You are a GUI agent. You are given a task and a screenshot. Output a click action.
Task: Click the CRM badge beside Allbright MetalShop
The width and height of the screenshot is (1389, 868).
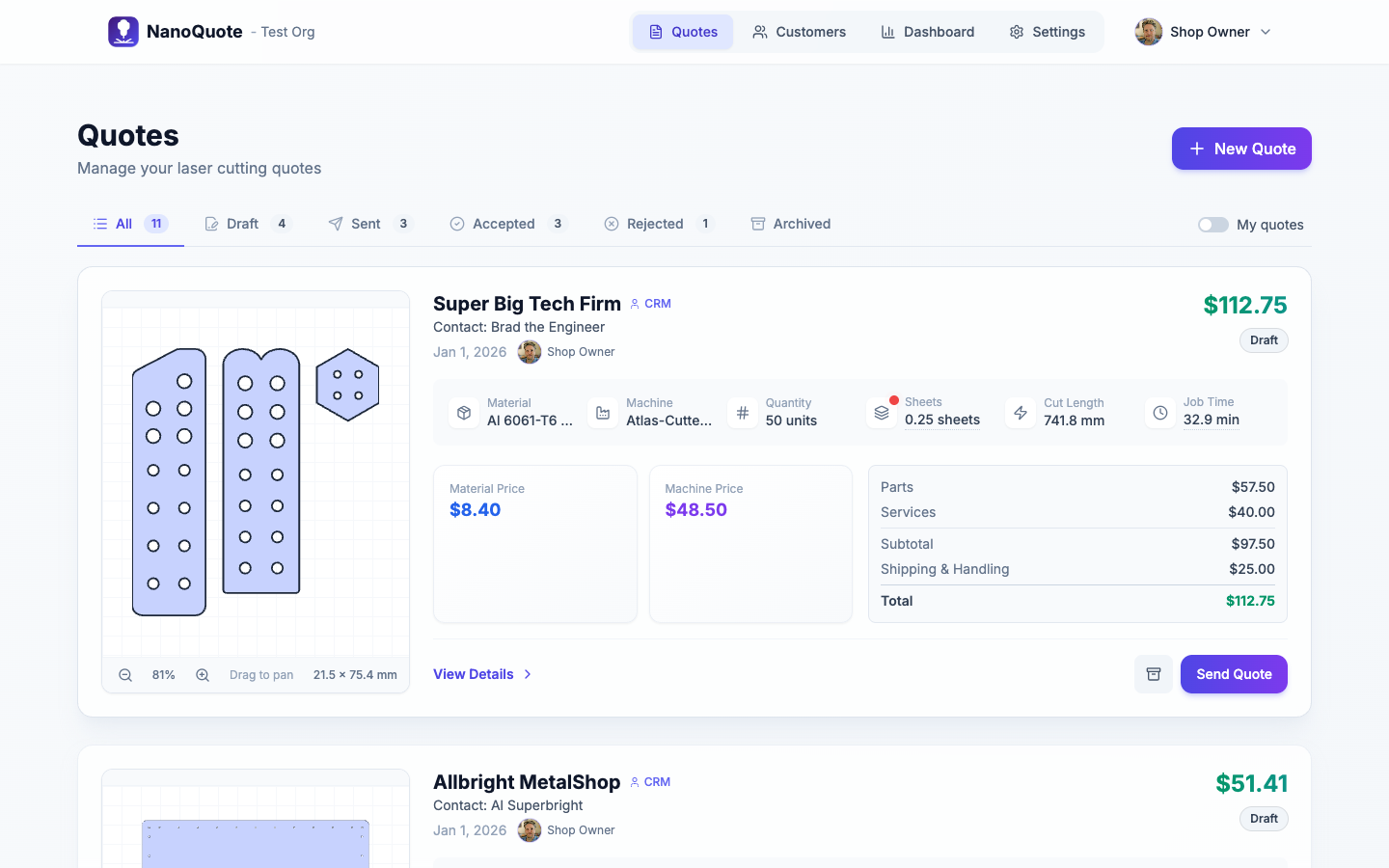pos(650,782)
